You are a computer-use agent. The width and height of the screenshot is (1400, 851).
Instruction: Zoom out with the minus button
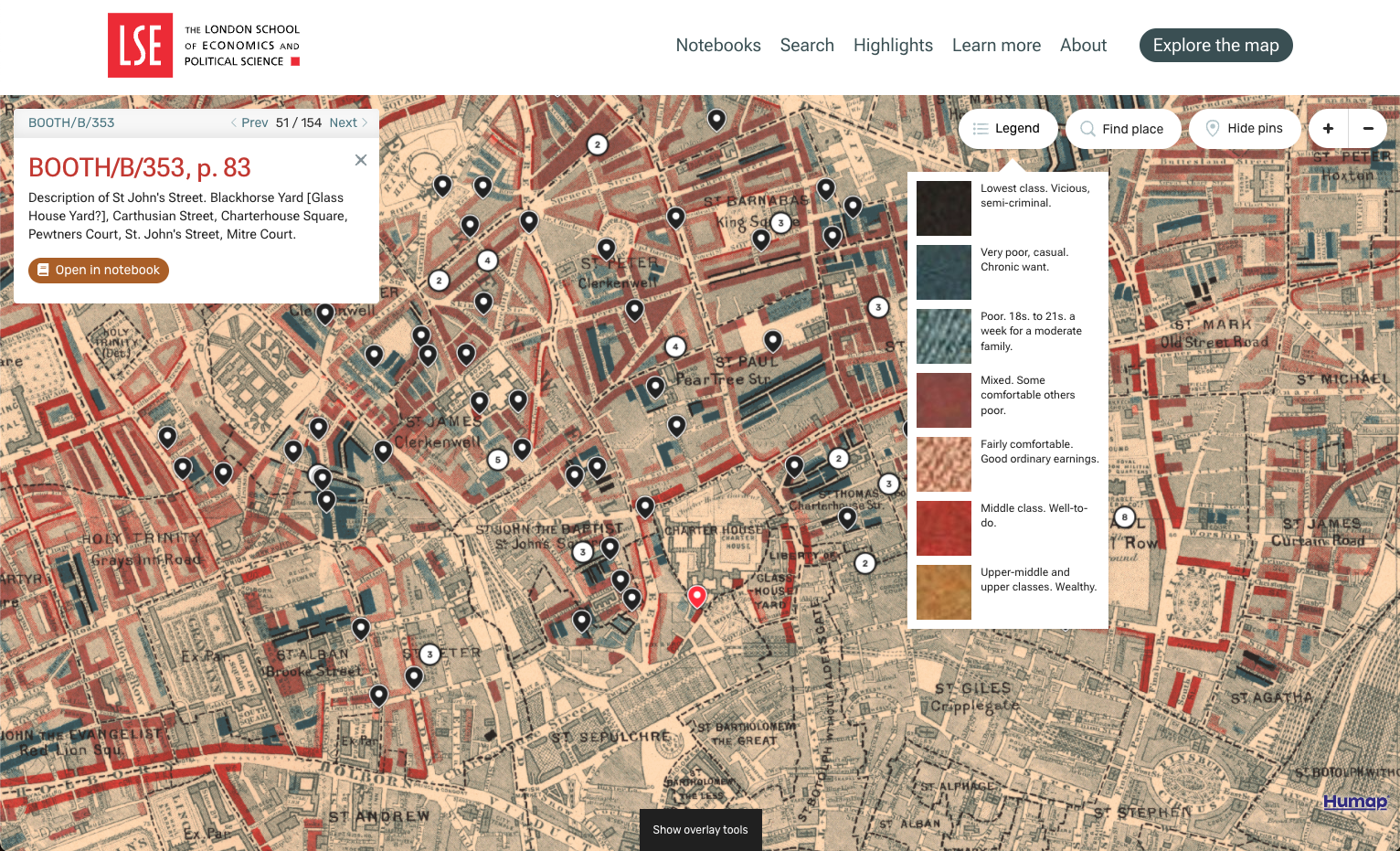click(1368, 129)
